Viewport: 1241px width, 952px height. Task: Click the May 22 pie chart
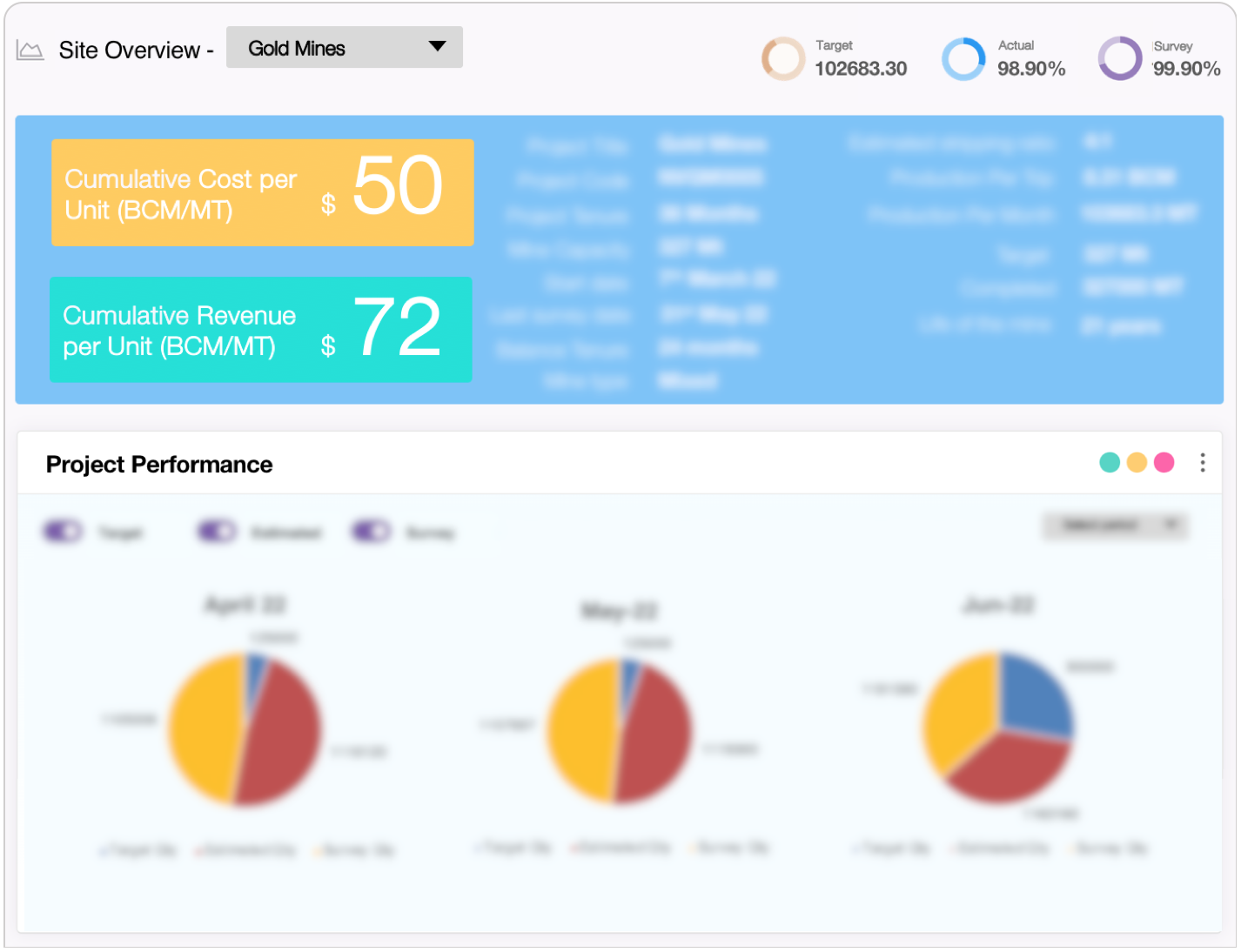619,731
